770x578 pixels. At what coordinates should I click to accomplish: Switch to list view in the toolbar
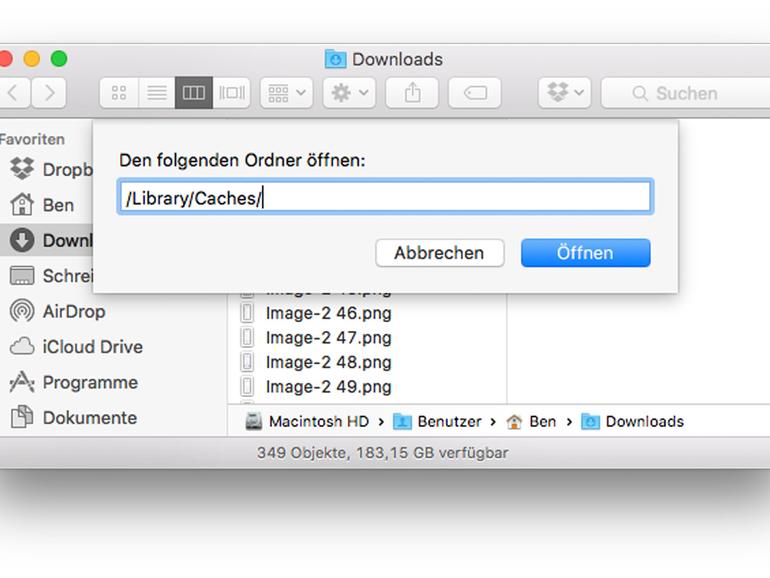[x=157, y=93]
